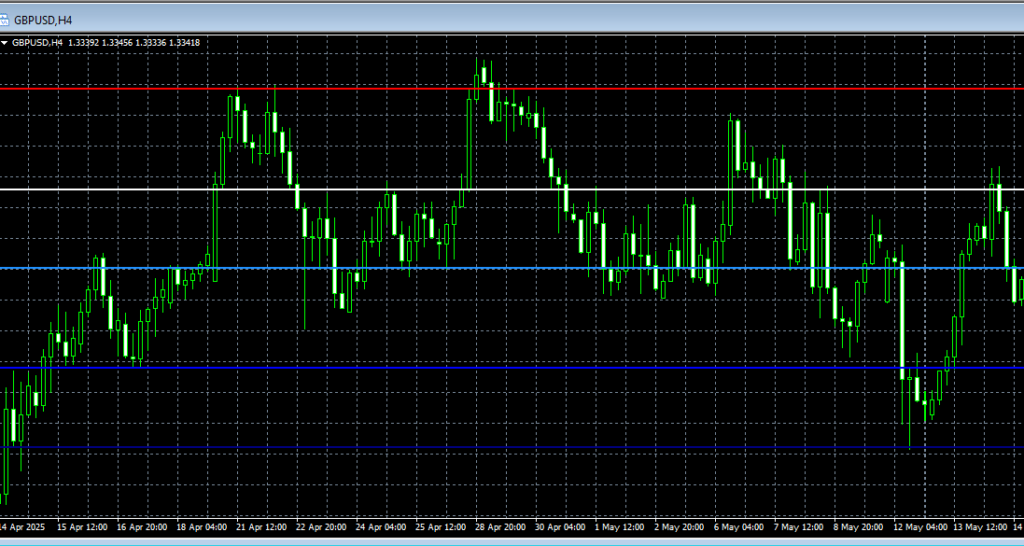The width and height of the screenshot is (1024, 546).
Task: Click the 22 Apr 20:00 time label
Action: [x=321, y=527]
